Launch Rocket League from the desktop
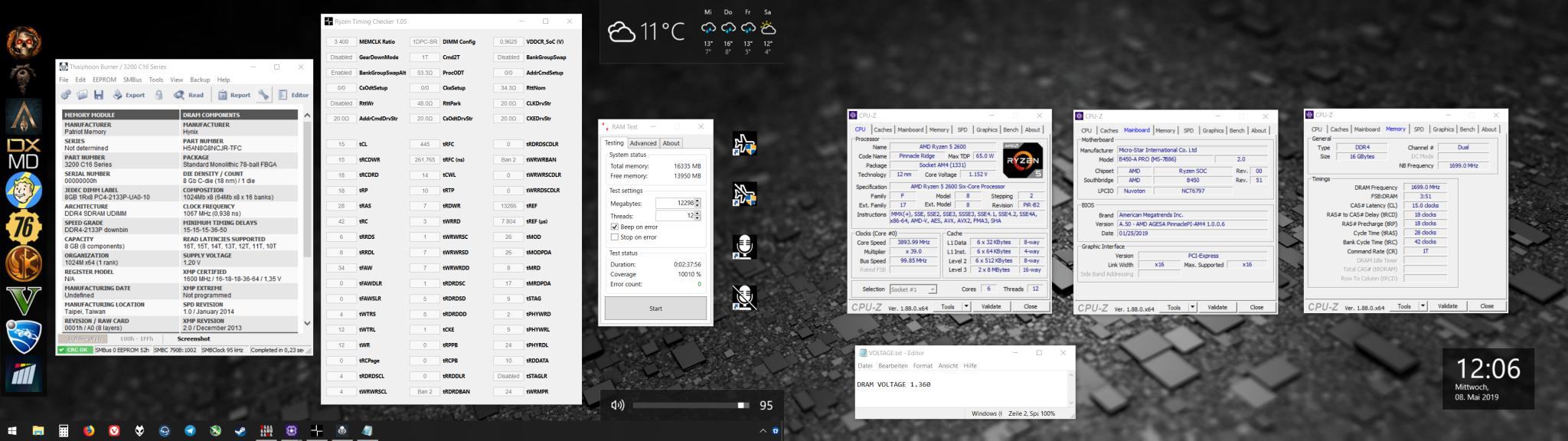 pyautogui.click(x=23, y=338)
